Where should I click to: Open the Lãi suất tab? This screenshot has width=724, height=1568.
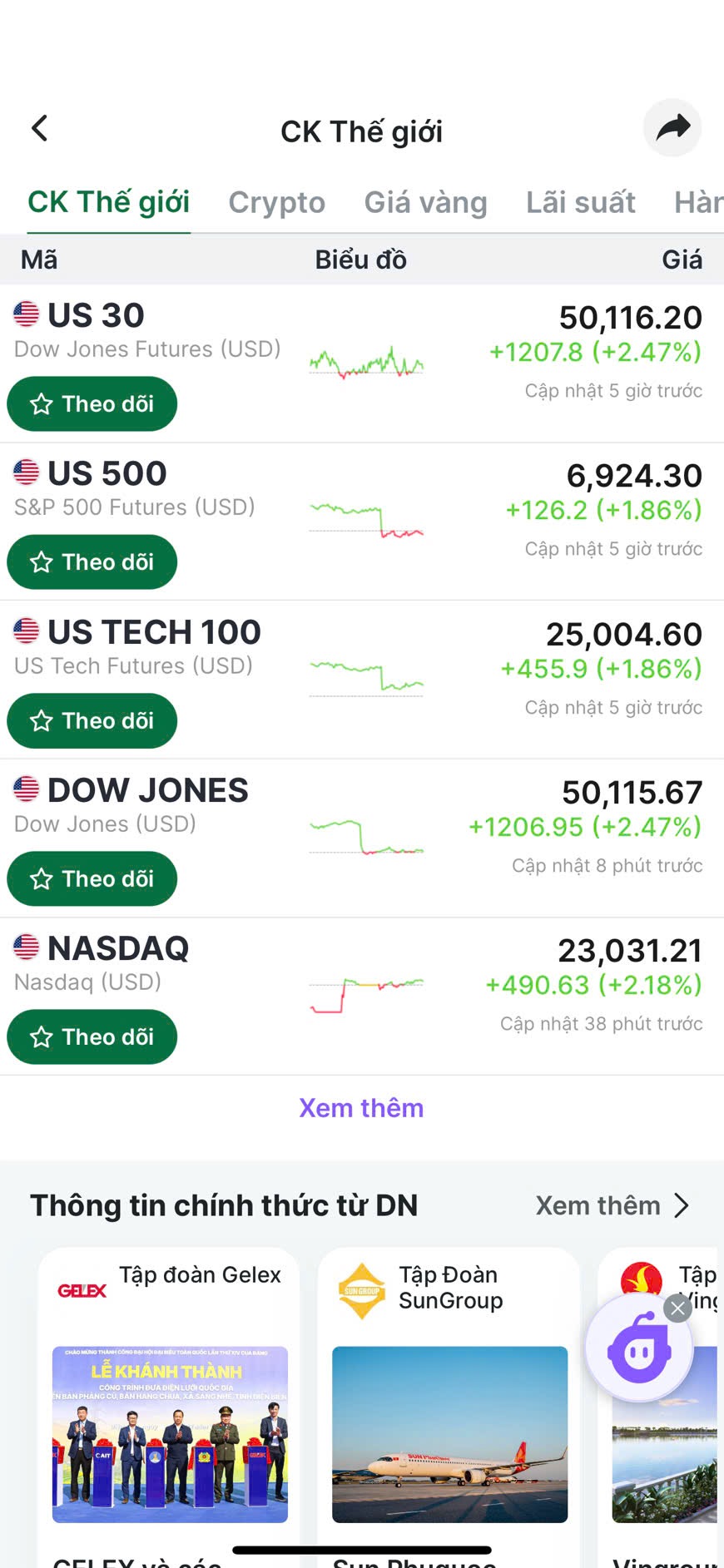point(580,202)
